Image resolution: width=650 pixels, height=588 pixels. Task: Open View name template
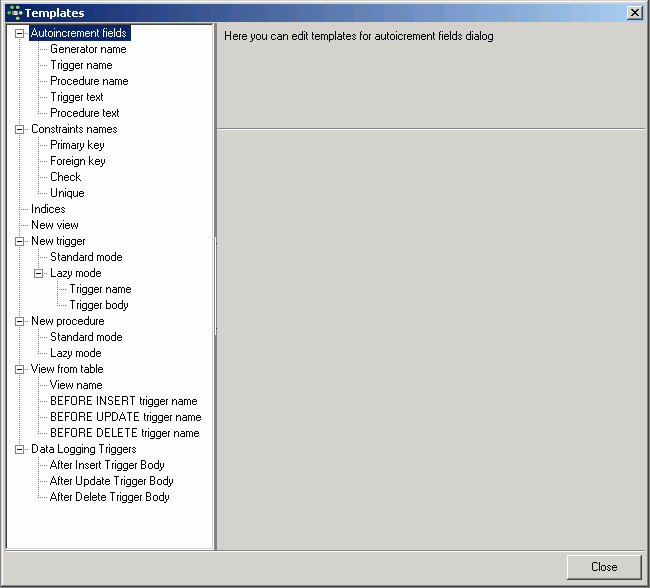76,385
